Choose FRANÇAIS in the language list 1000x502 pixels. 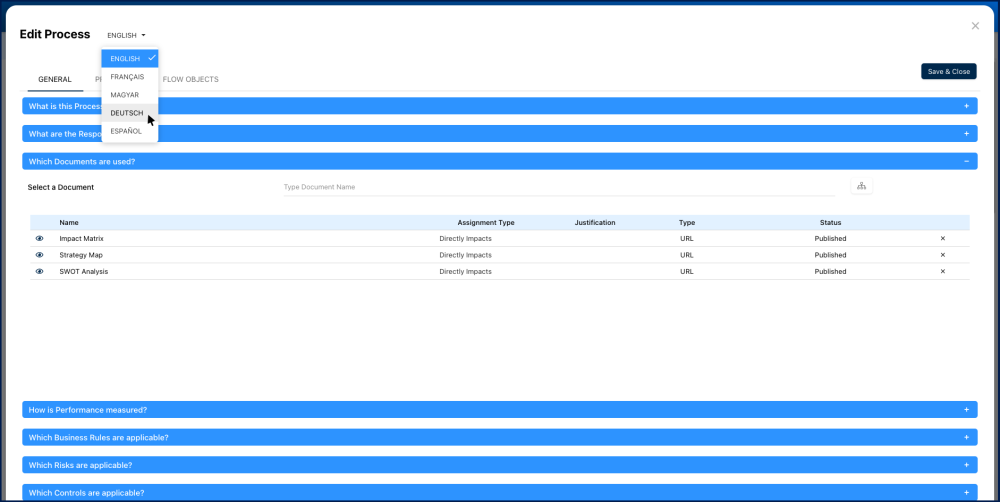[x=129, y=77]
